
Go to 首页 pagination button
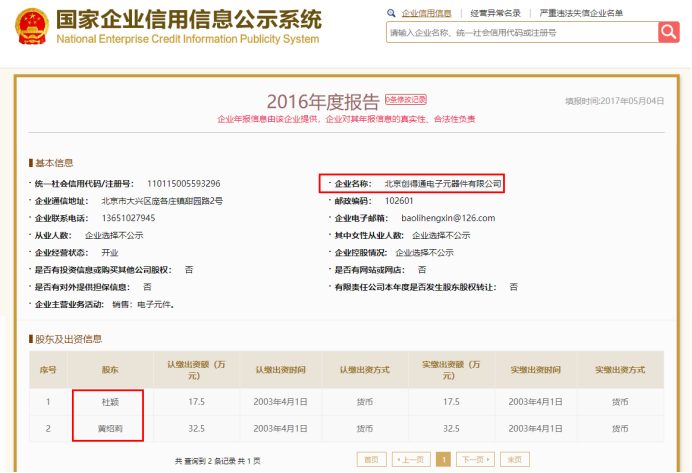[x=372, y=459]
